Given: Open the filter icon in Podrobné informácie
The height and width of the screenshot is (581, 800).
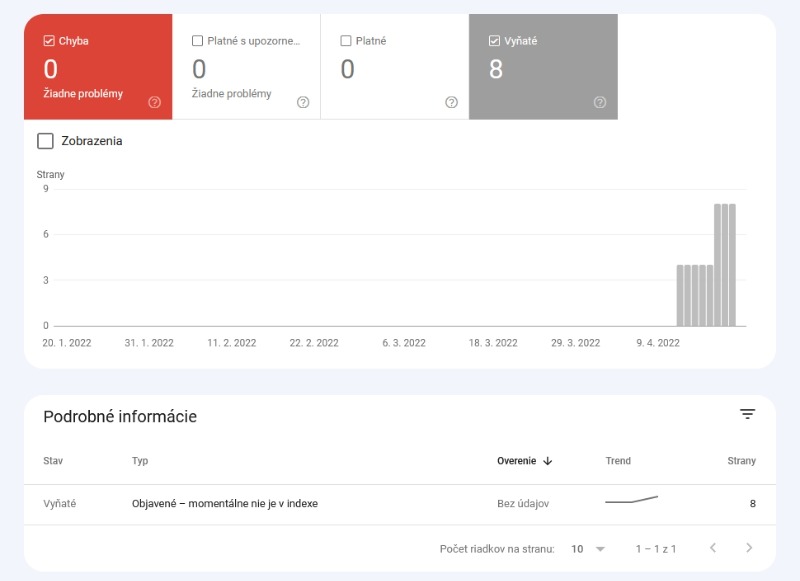Looking at the screenshot, I should click(x=747, y=414).
